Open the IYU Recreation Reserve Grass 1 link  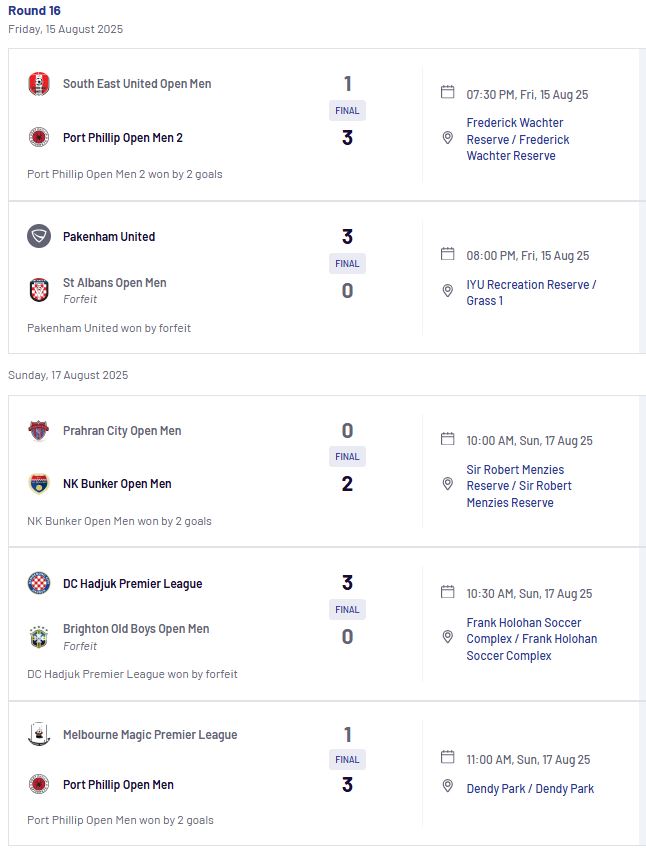[x=531, y=293]
